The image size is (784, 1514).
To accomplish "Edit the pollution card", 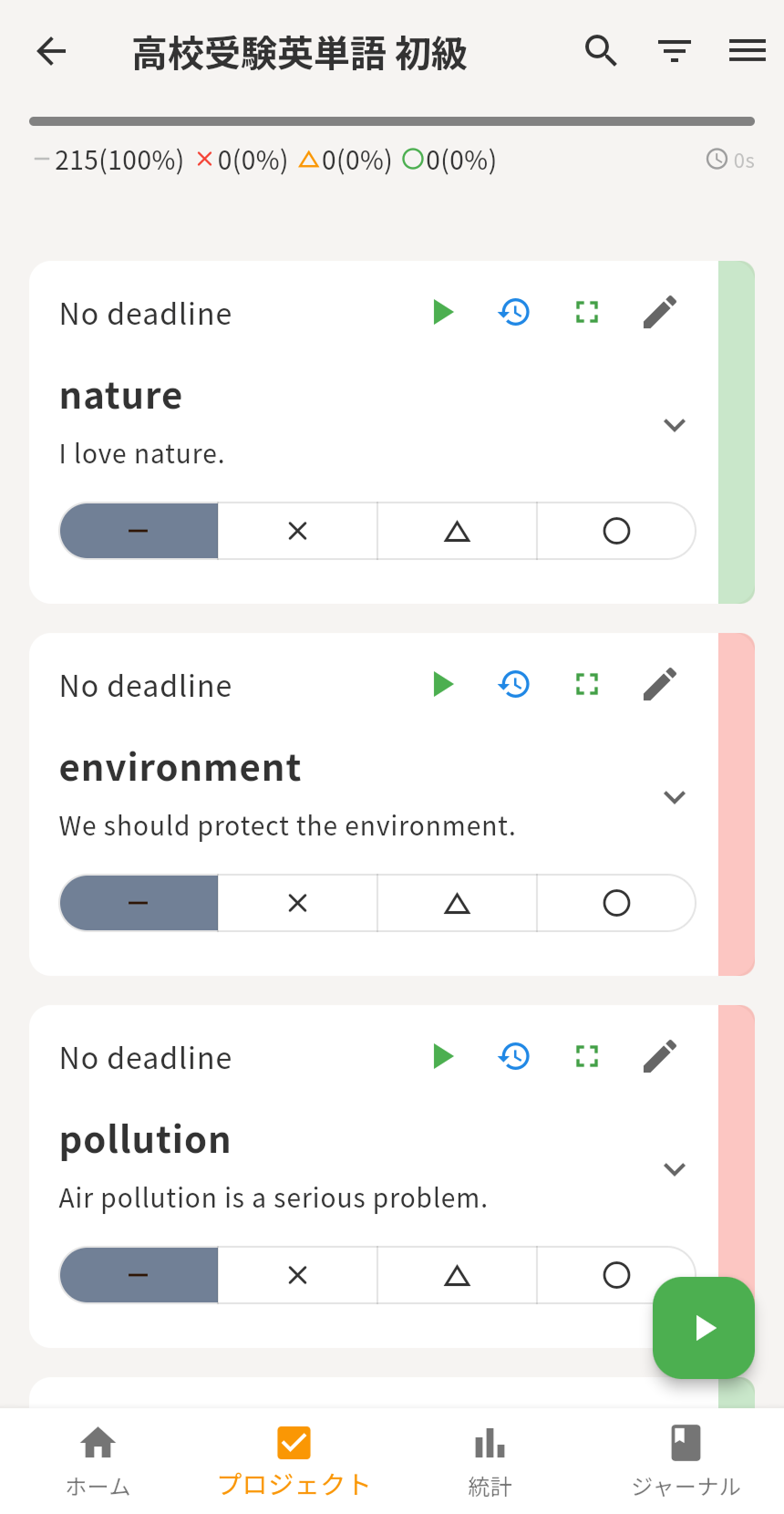I will (660, 1057).
